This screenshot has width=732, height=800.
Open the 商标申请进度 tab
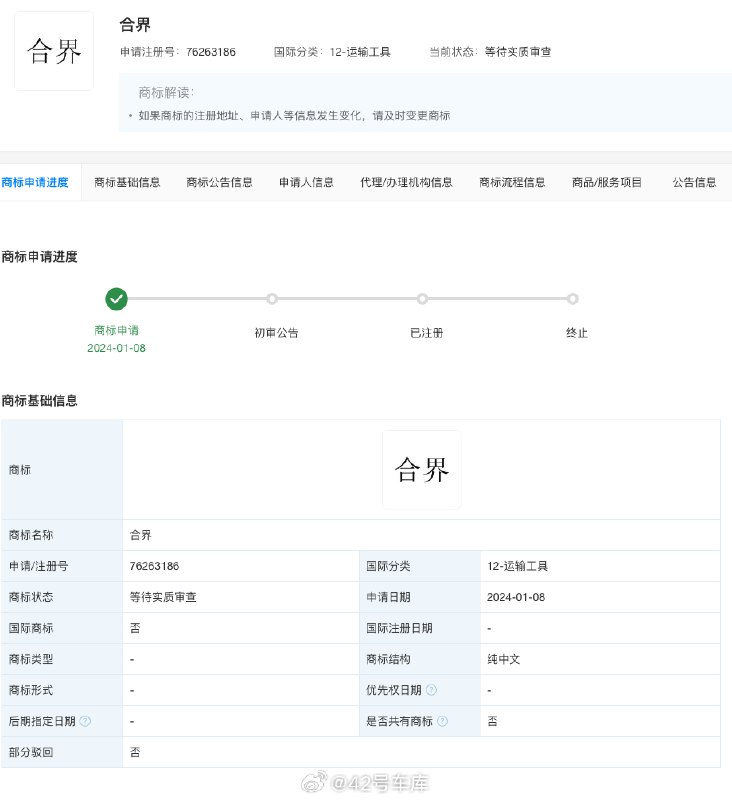click(35, 182)
